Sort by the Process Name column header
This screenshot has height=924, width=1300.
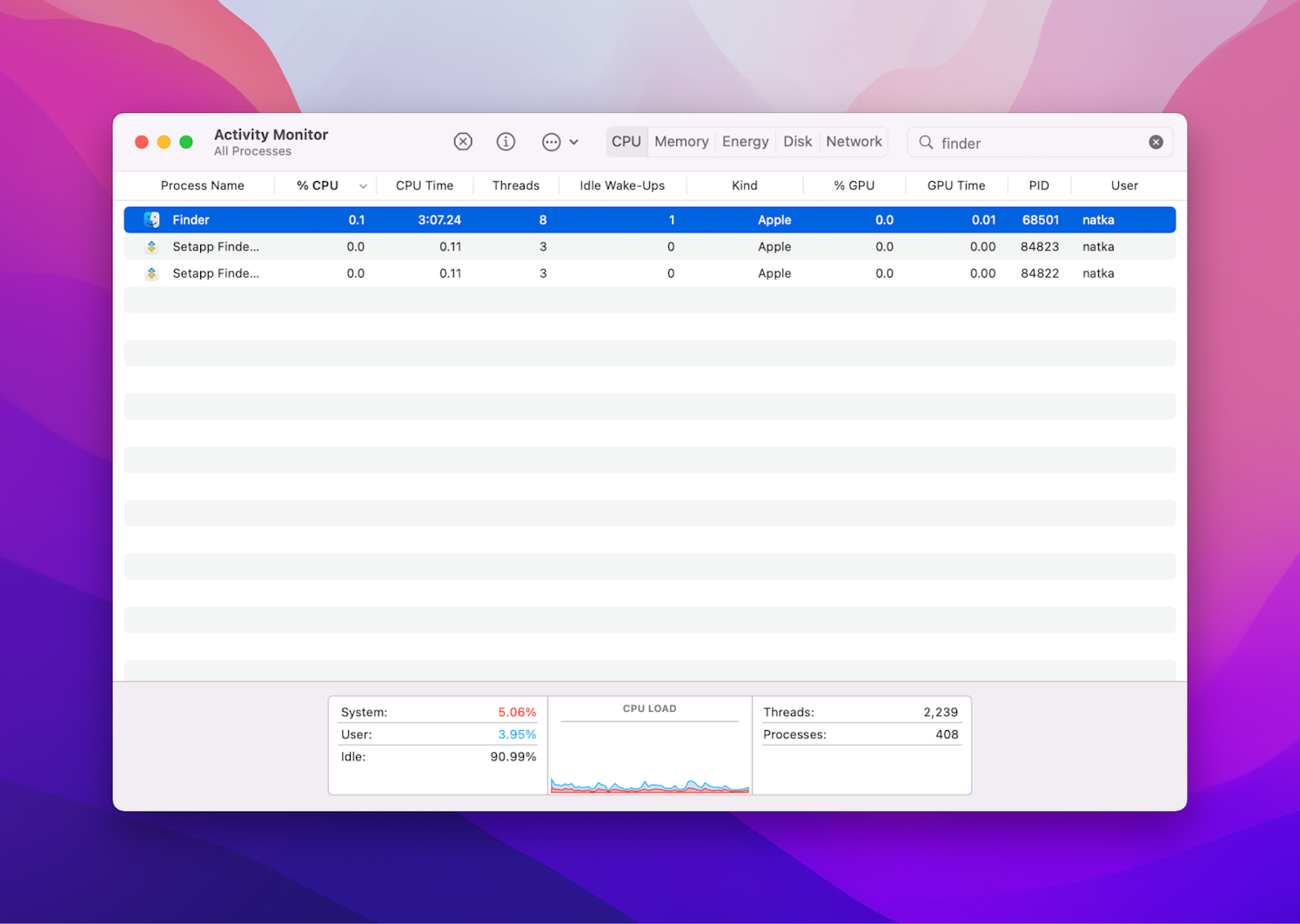click(x=202, y=185)
